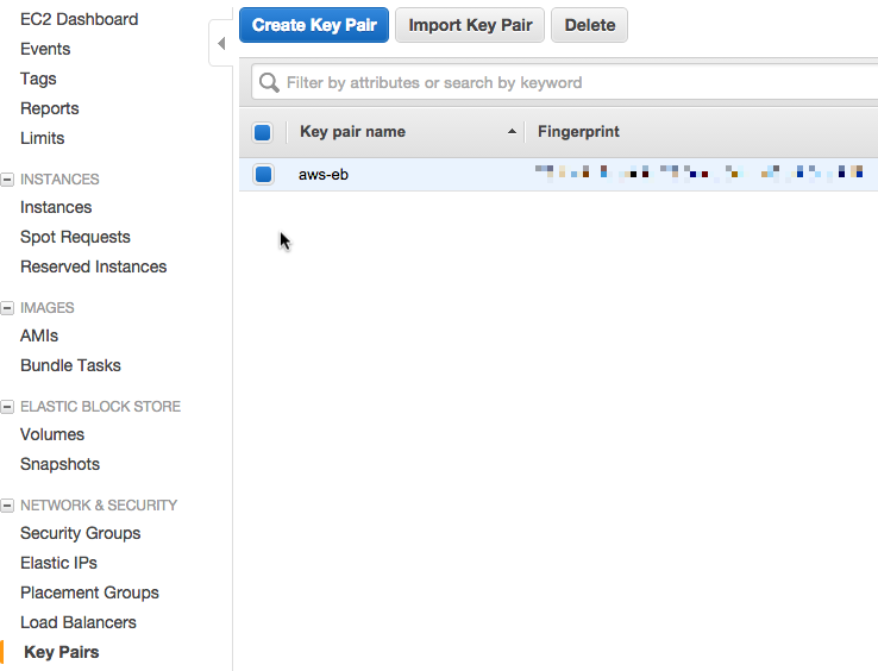878x671 pixels.
Task: Click the Import Key Pair button
Action: click(x=470, y=25)
